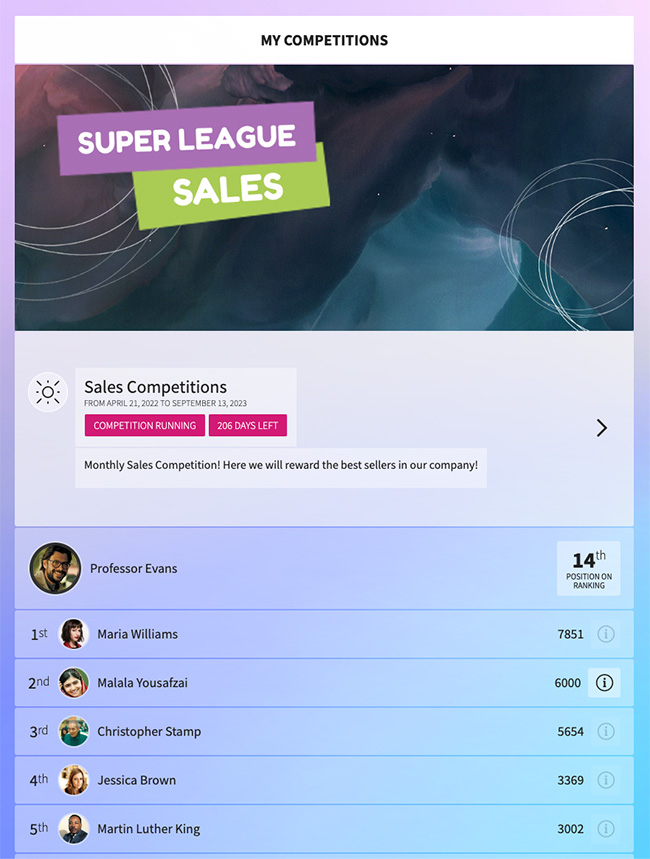Open info icon for Malala Yousafzai
The image size is (650, 859).
604,683
